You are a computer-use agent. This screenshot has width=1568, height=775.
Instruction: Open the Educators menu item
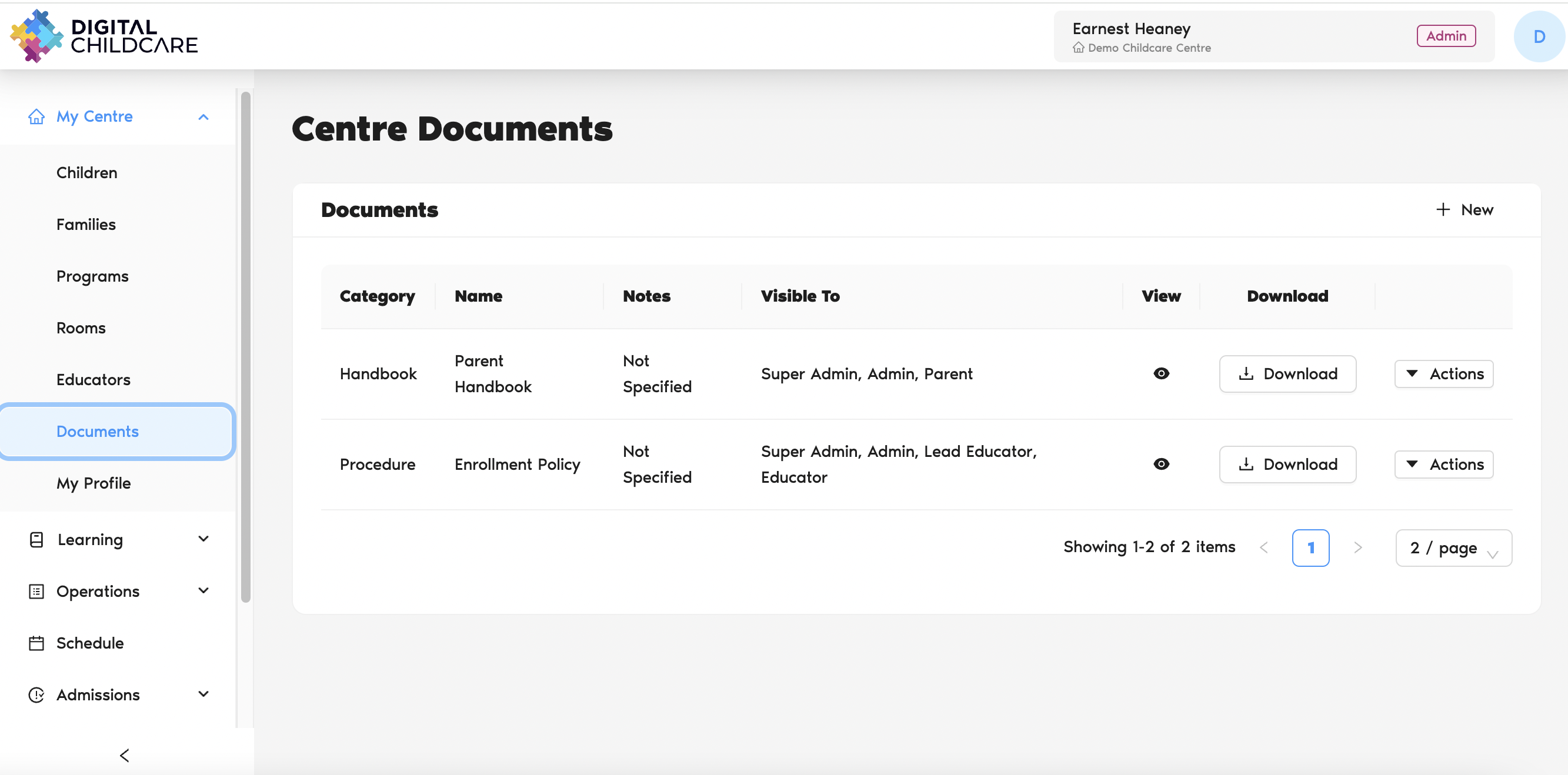(93, 380)
